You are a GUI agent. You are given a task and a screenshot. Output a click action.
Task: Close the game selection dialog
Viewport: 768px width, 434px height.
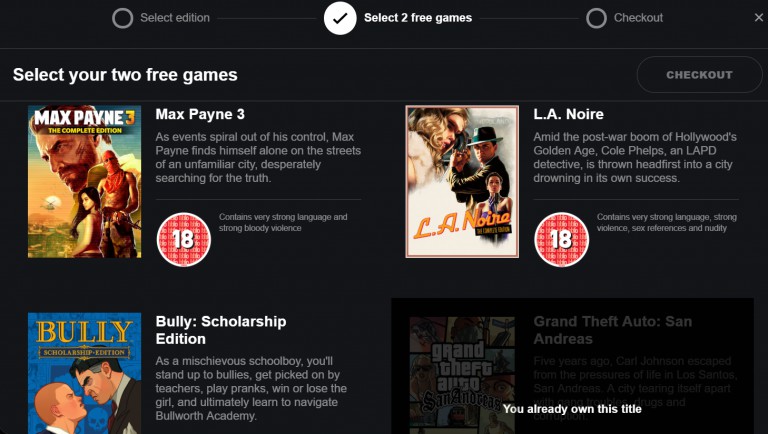pos(759,18)
